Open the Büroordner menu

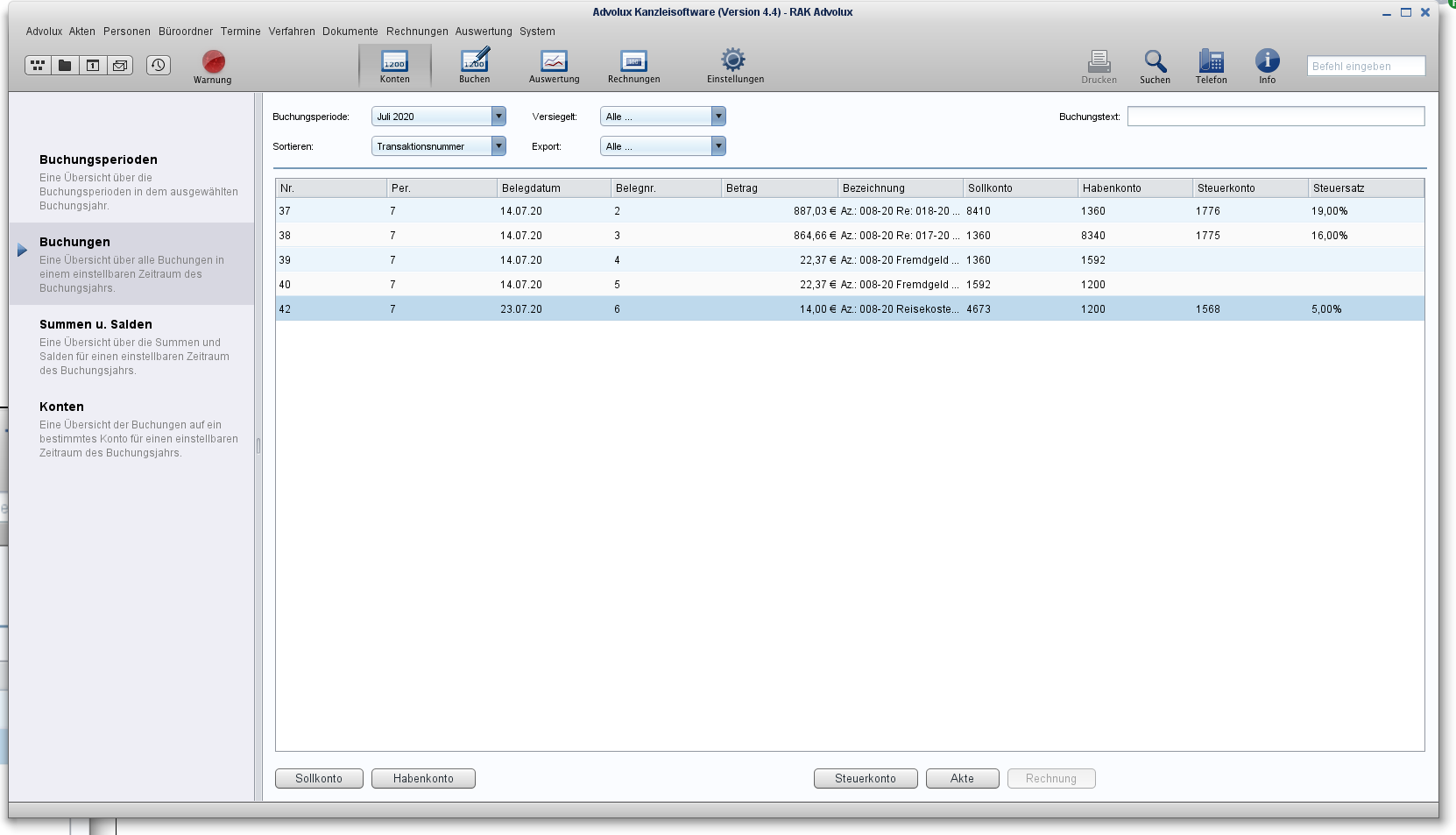[186, 32]
